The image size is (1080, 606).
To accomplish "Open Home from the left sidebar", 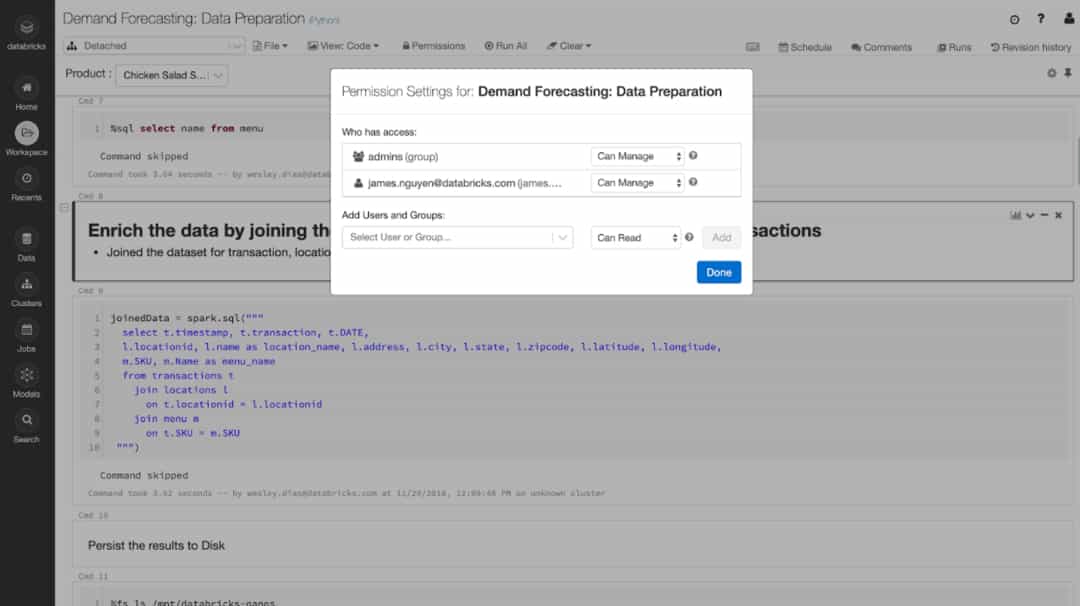I will coord(26,89).
